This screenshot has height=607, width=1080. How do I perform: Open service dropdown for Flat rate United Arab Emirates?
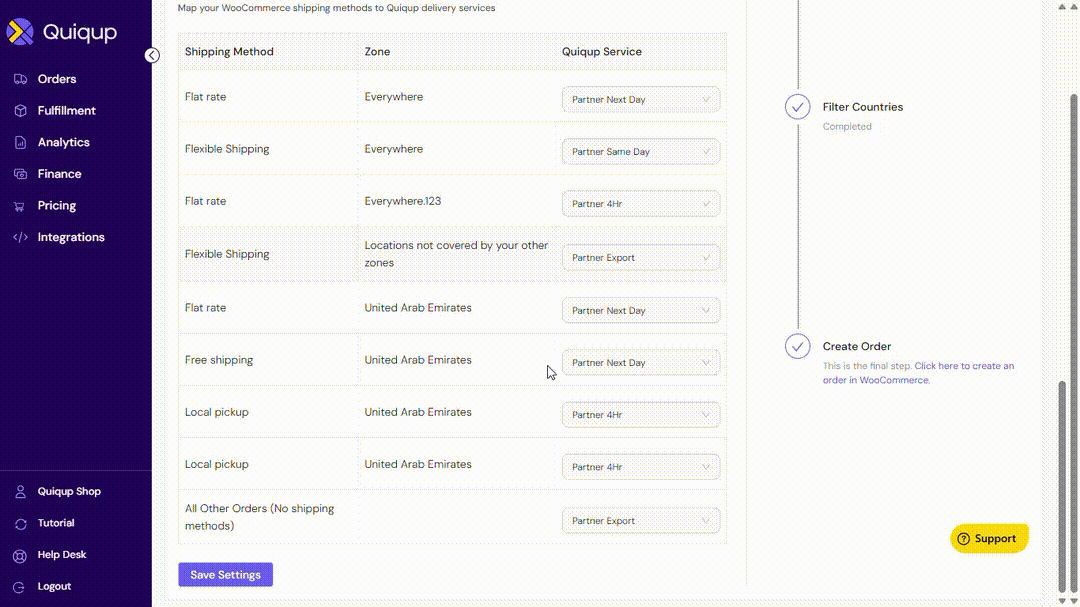[x=641, y=311]
